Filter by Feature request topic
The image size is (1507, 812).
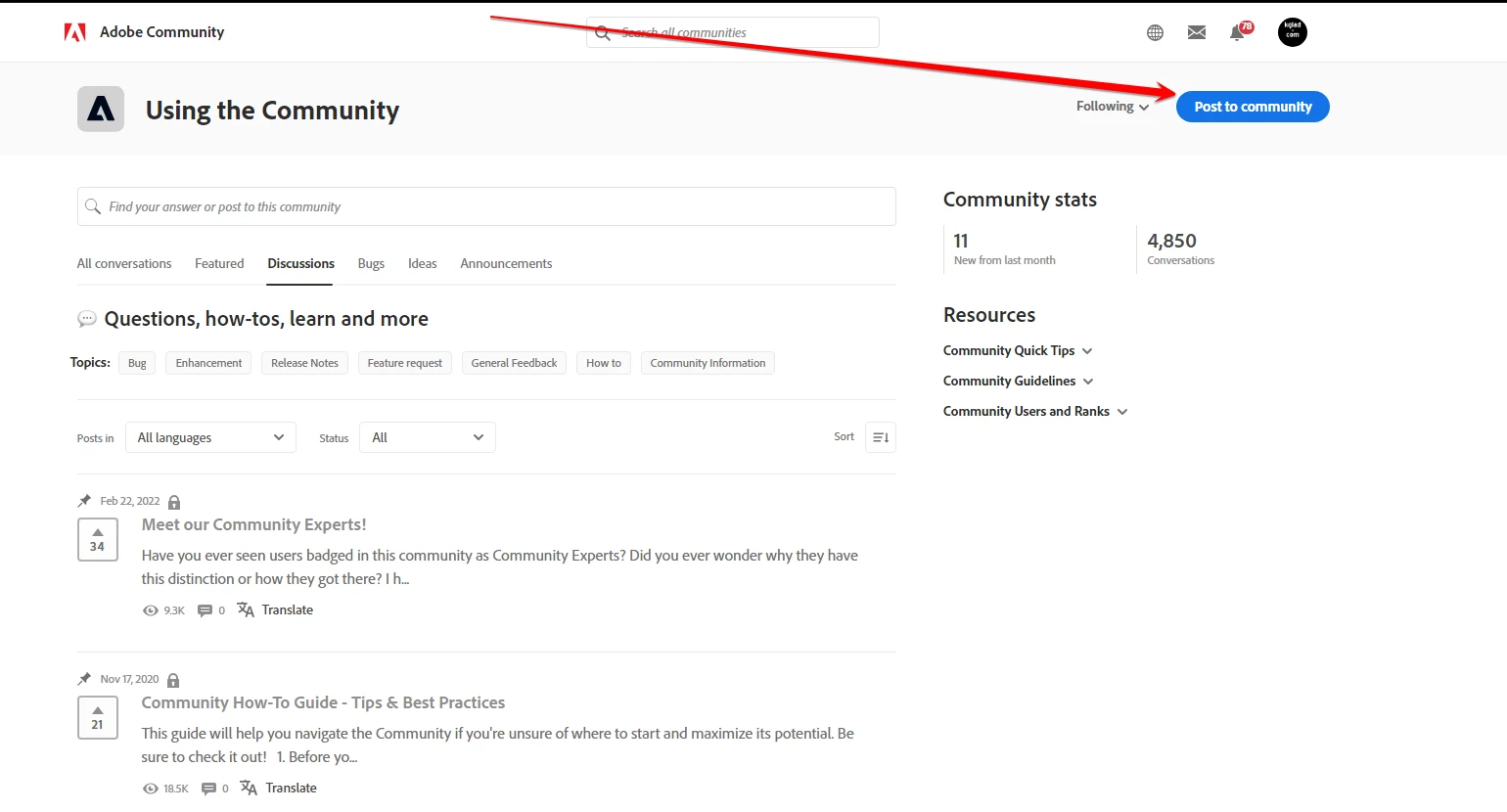coord(405,363)
